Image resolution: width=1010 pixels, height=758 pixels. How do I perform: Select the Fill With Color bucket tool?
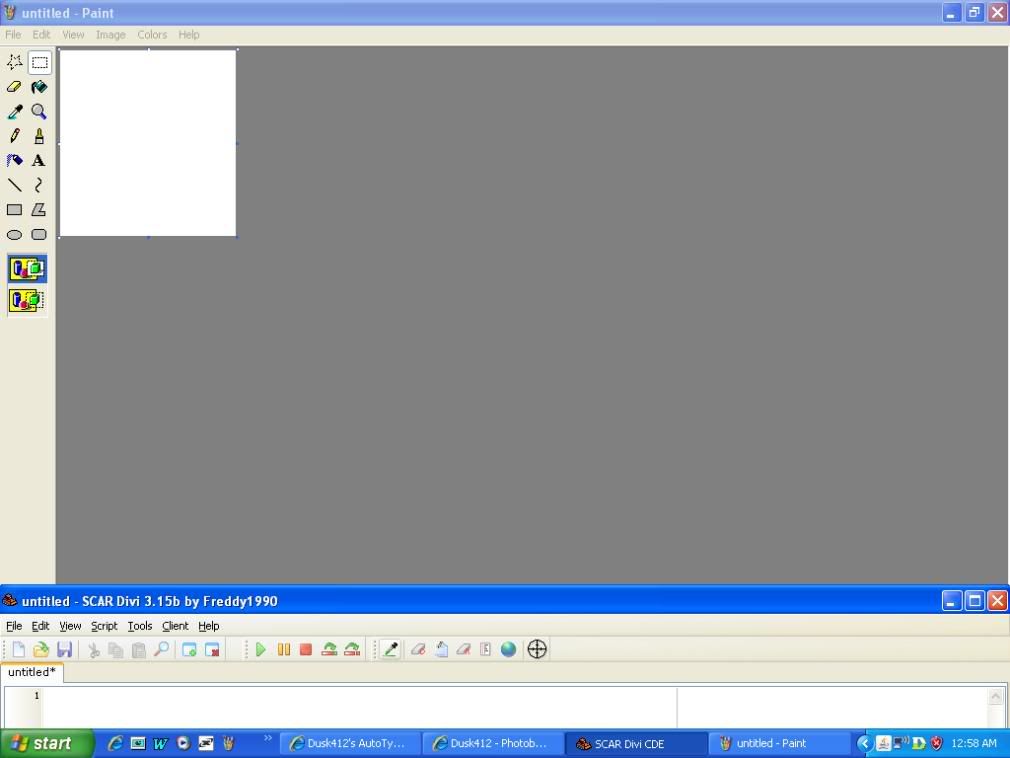(39, 87)
